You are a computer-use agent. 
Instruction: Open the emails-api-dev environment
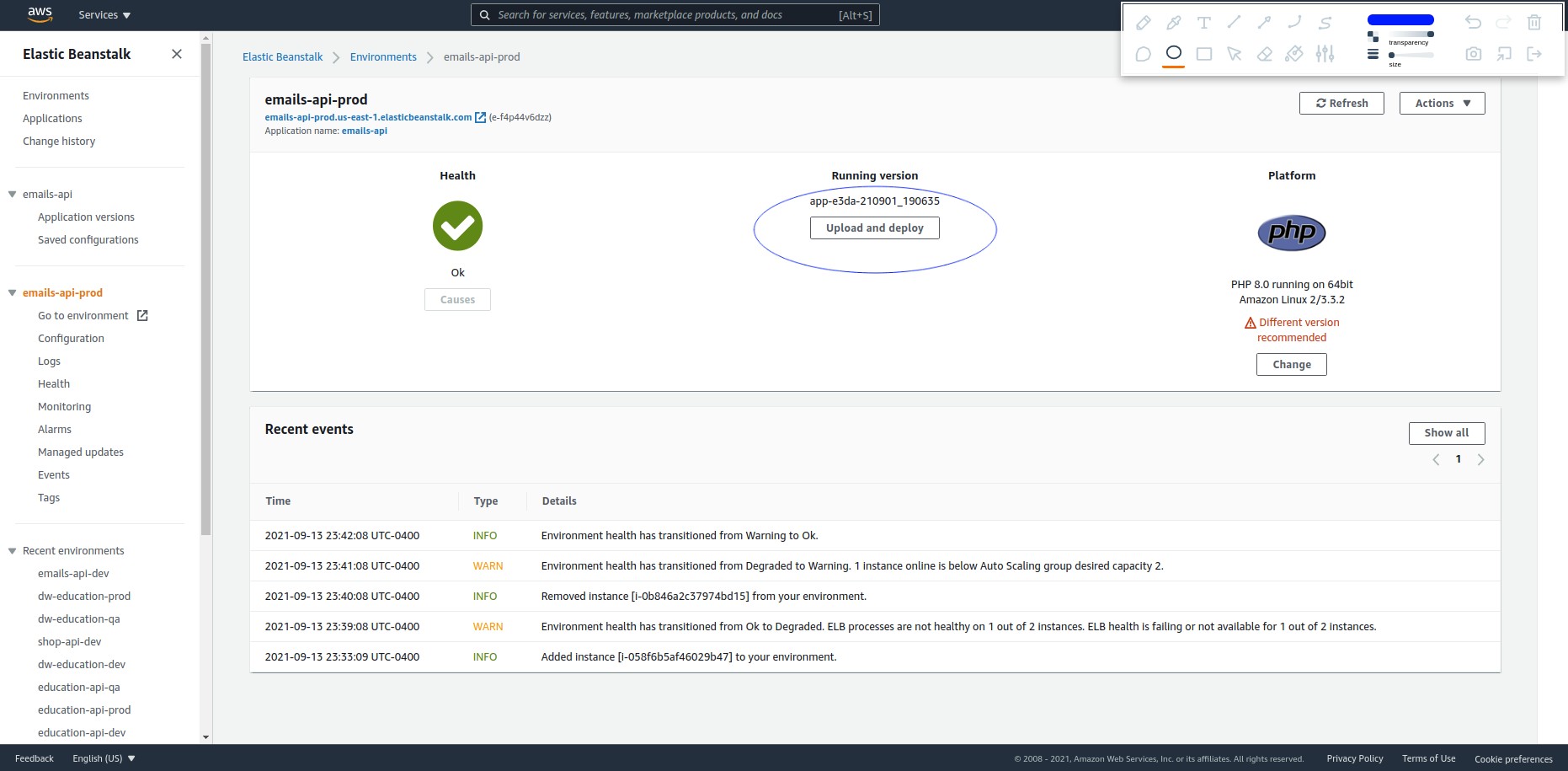click(73, 574)
